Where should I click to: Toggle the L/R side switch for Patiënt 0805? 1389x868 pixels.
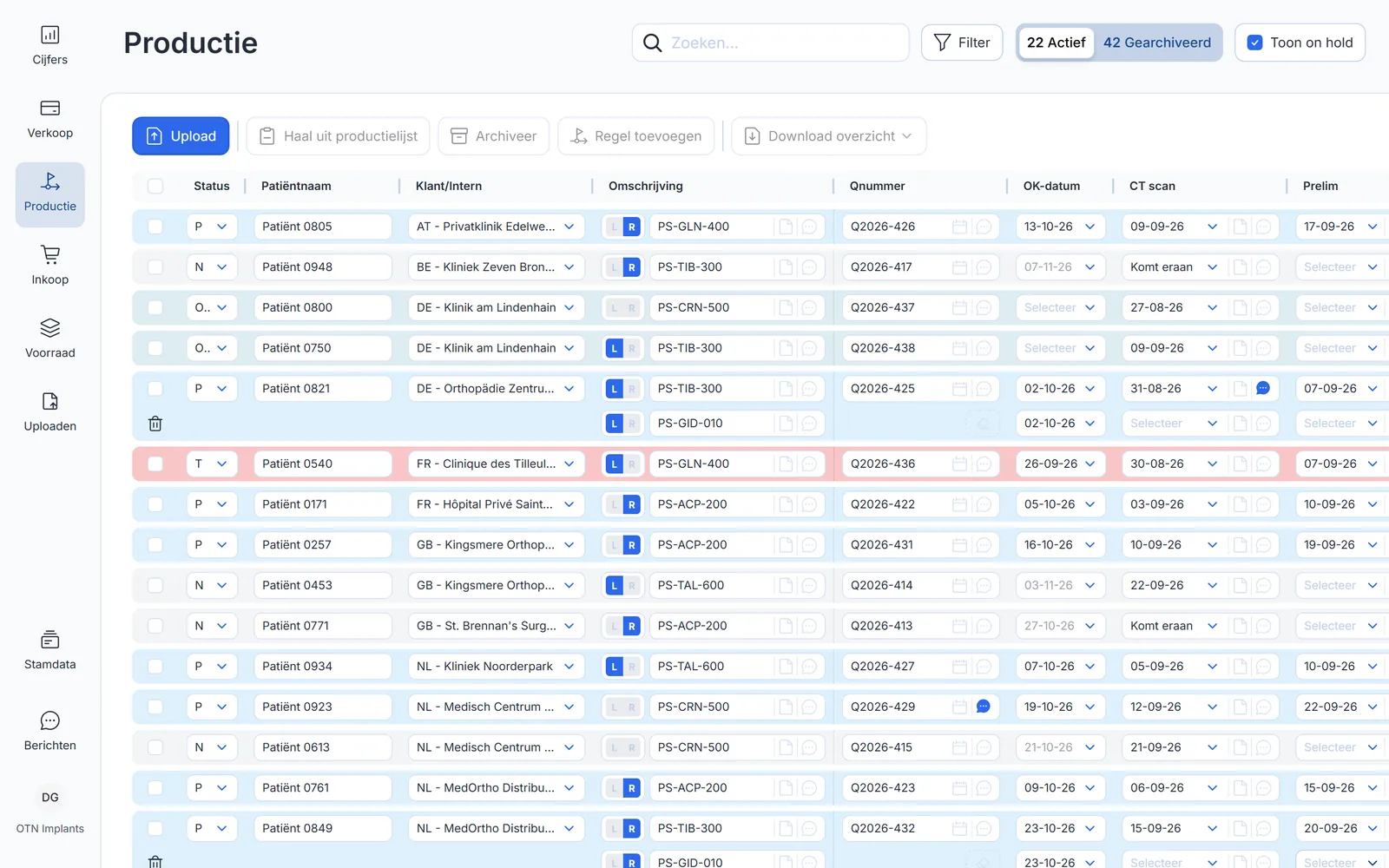click(x=622, y=227)
